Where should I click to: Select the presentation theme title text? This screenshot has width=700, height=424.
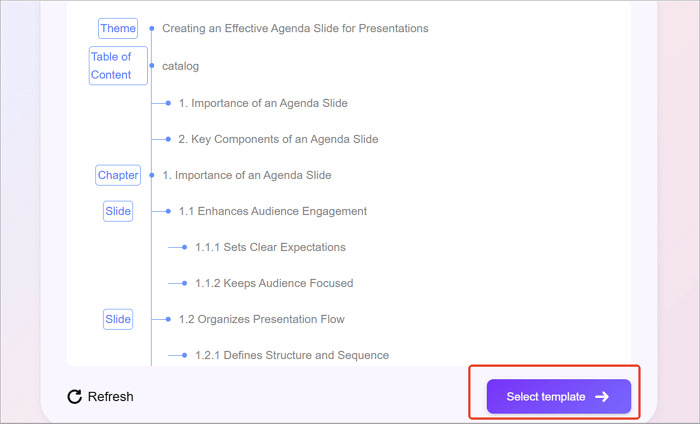[295, 29]
